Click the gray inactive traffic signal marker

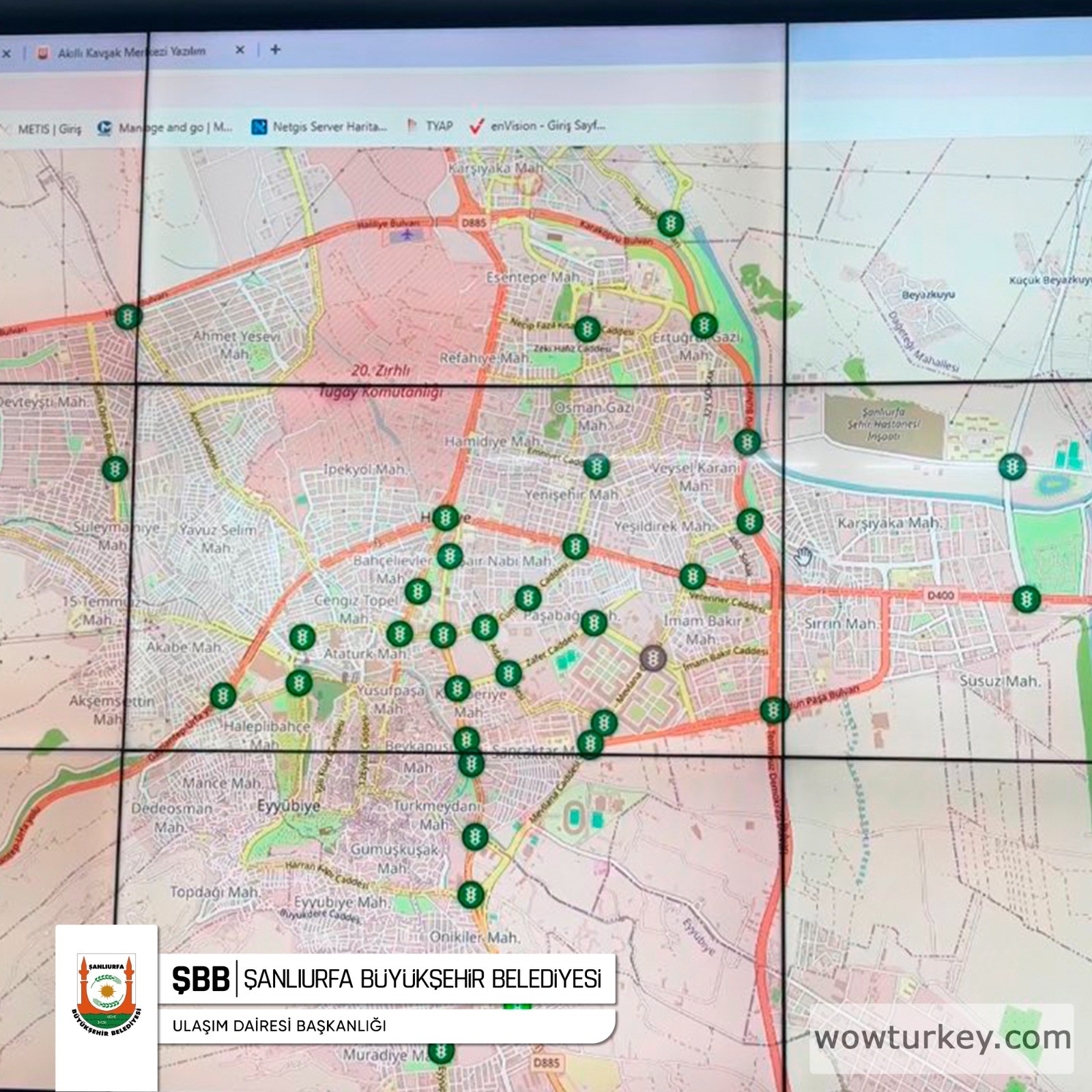[x=653, y=659]
